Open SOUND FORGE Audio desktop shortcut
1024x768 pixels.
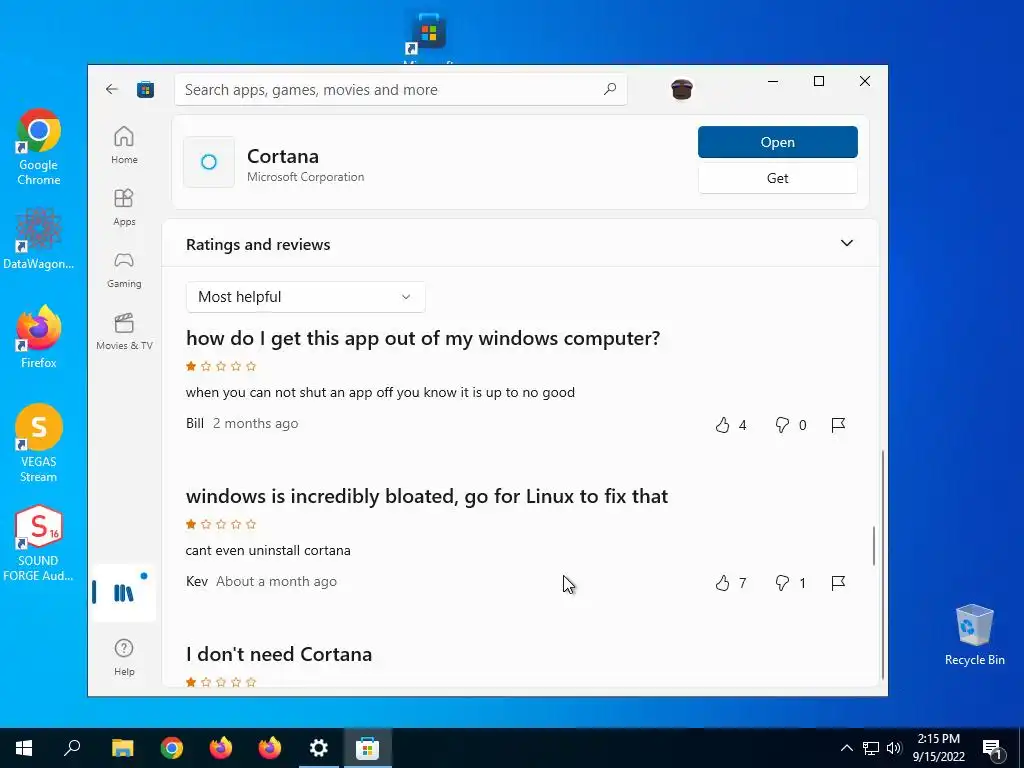click(39, 543)
